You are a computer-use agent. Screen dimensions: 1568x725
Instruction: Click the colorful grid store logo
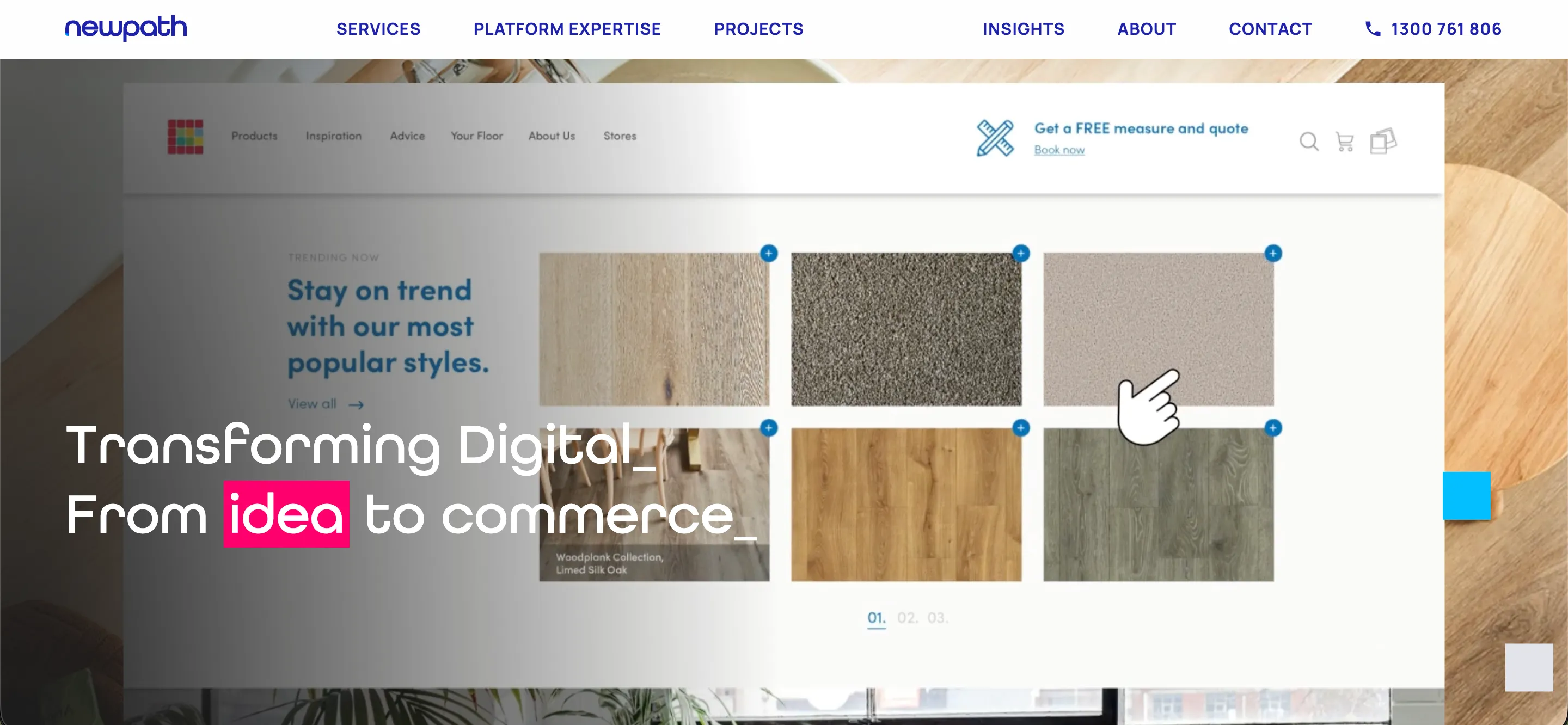pyautogui.click(x=186, y=137)
